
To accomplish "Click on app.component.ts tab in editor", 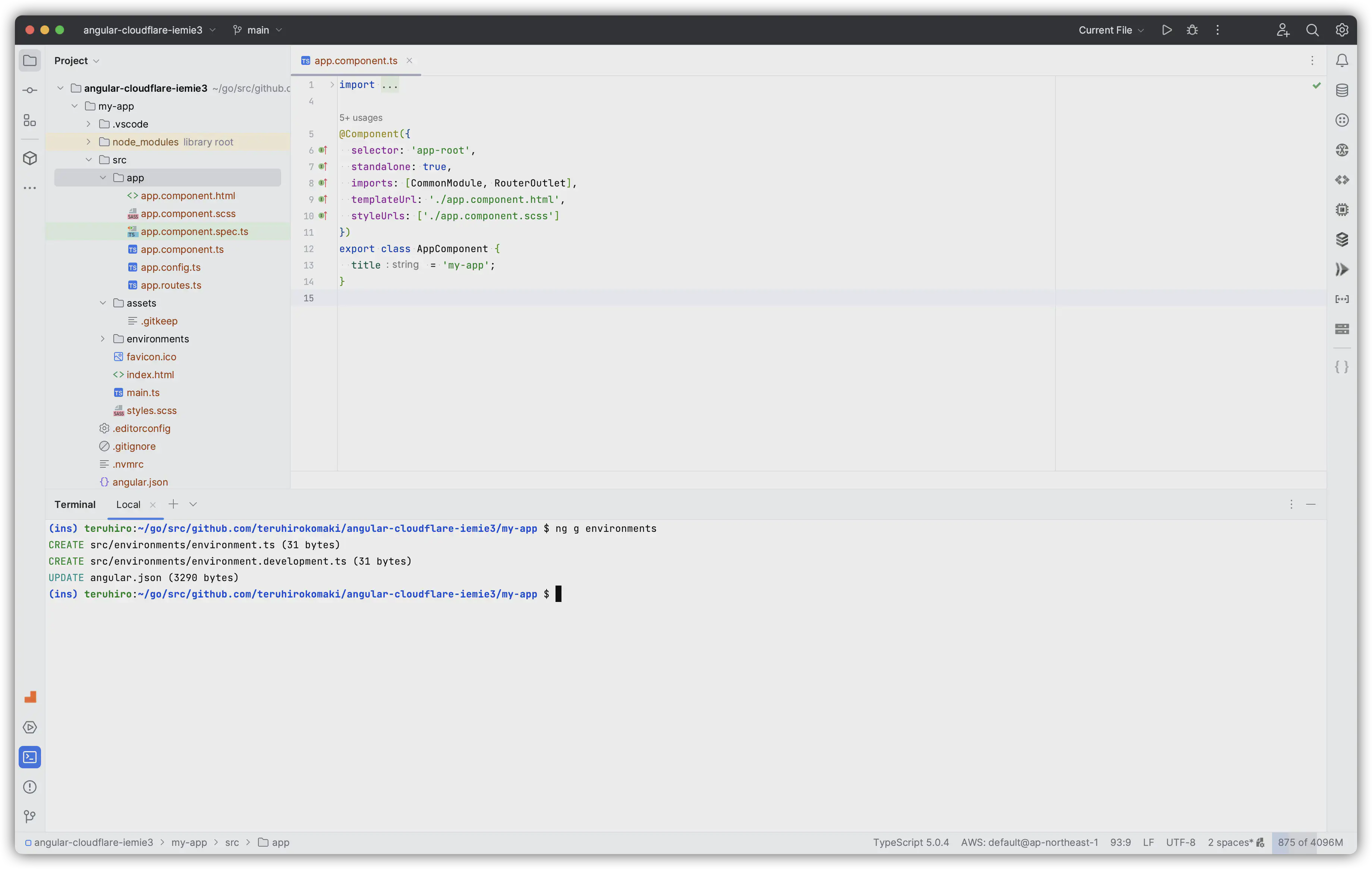I will pos(356,60).
